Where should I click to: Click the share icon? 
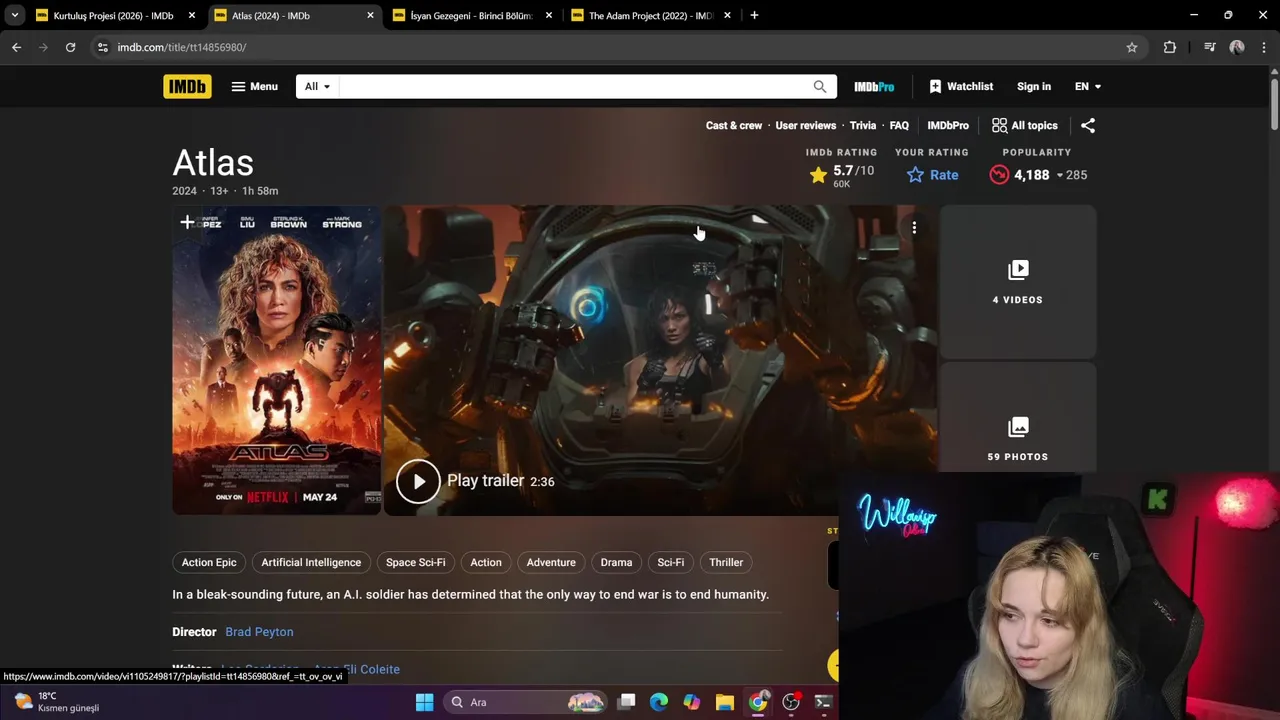coord(1088,125)
